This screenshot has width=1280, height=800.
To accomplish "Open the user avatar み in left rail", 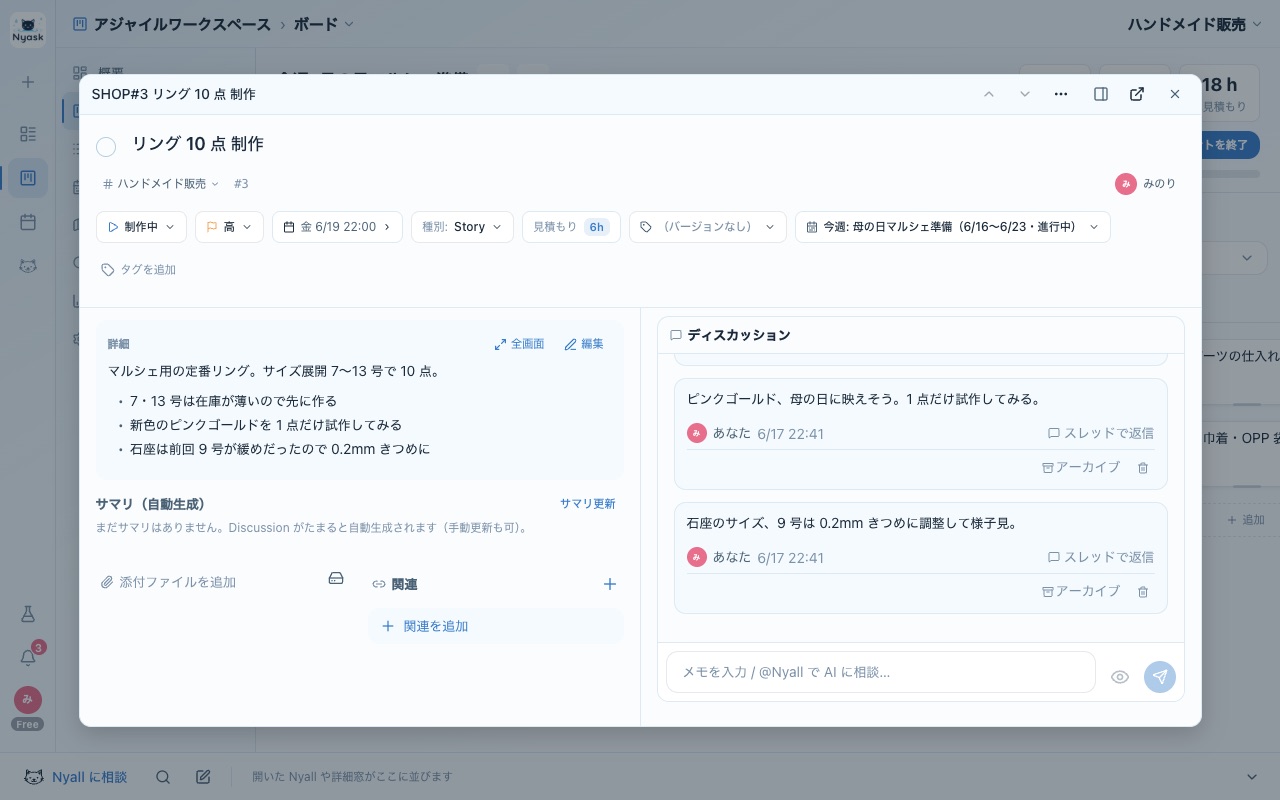I will 28,699.
